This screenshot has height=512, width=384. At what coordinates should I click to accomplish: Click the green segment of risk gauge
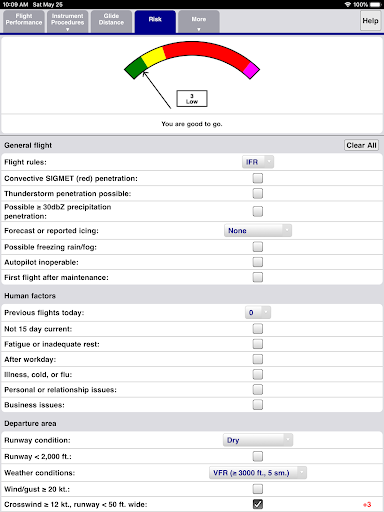coord(136,68)
